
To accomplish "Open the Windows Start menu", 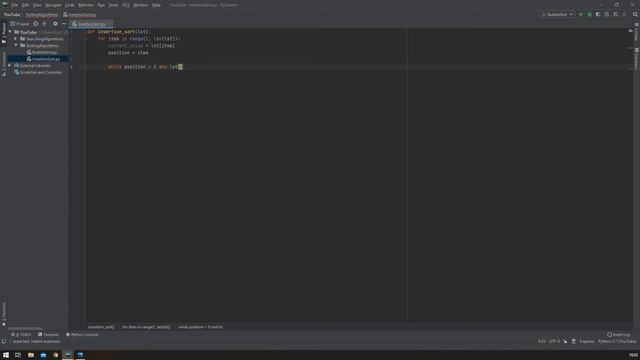I will coord(6,355).
